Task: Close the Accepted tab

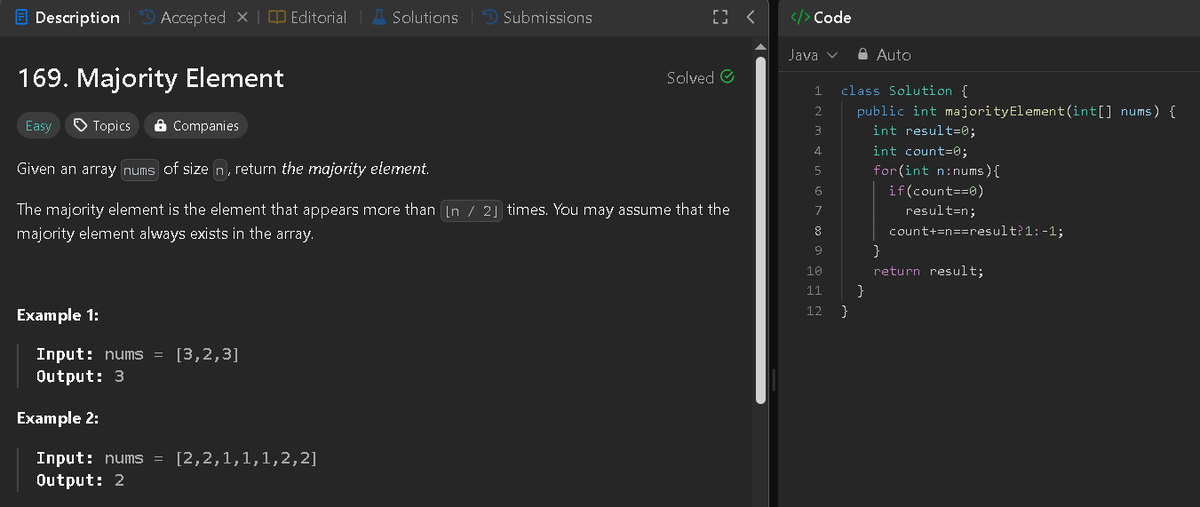Action: click(240, 18)
